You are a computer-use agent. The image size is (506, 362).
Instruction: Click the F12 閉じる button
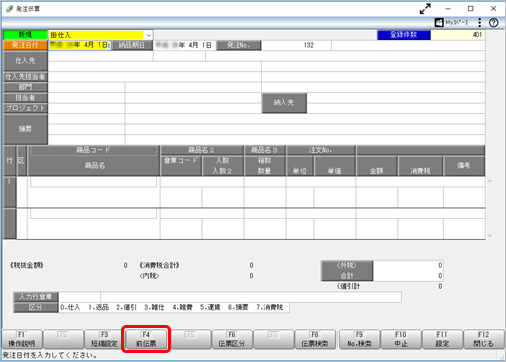click(484, 339)
